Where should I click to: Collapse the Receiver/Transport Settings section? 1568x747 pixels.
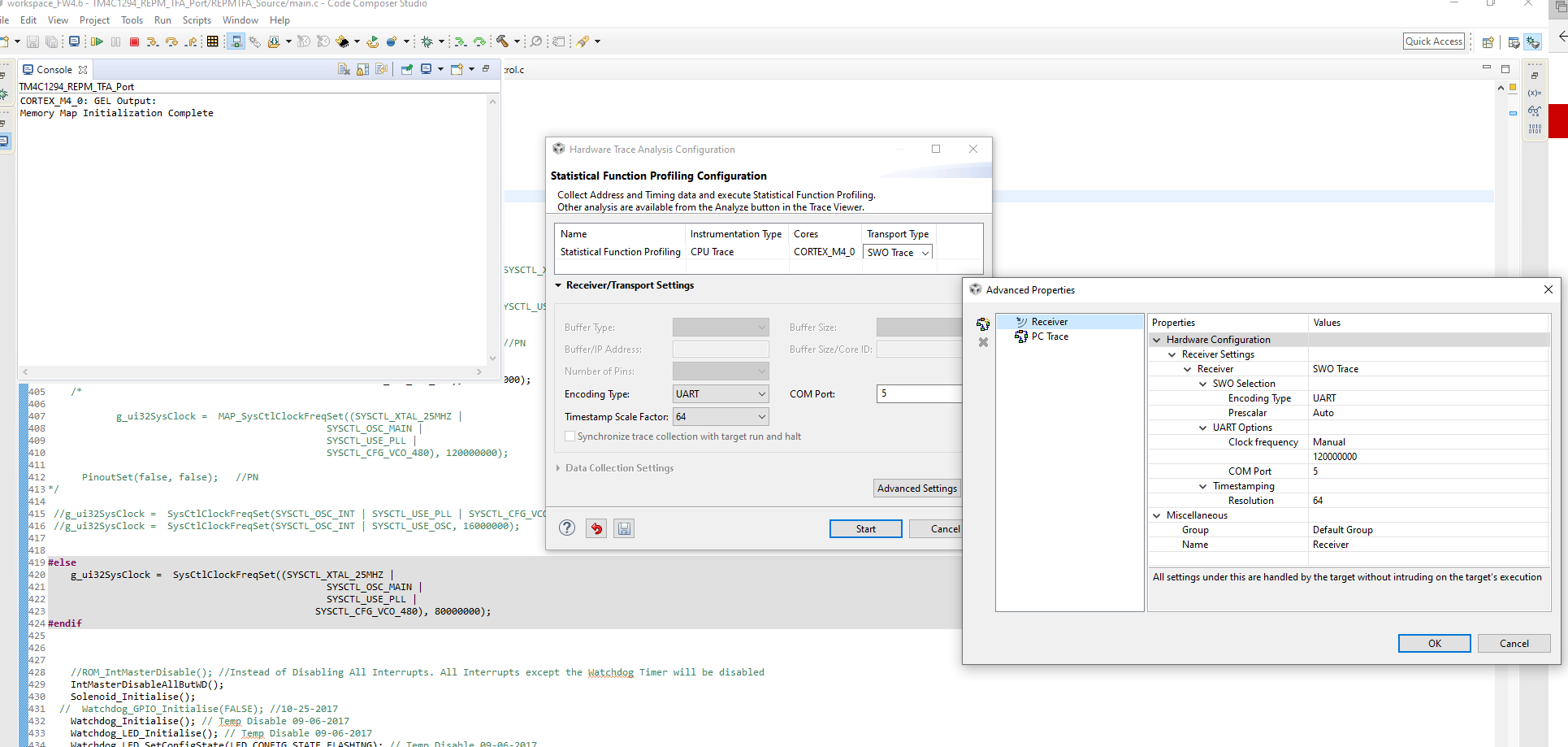(x=558, y=285)
